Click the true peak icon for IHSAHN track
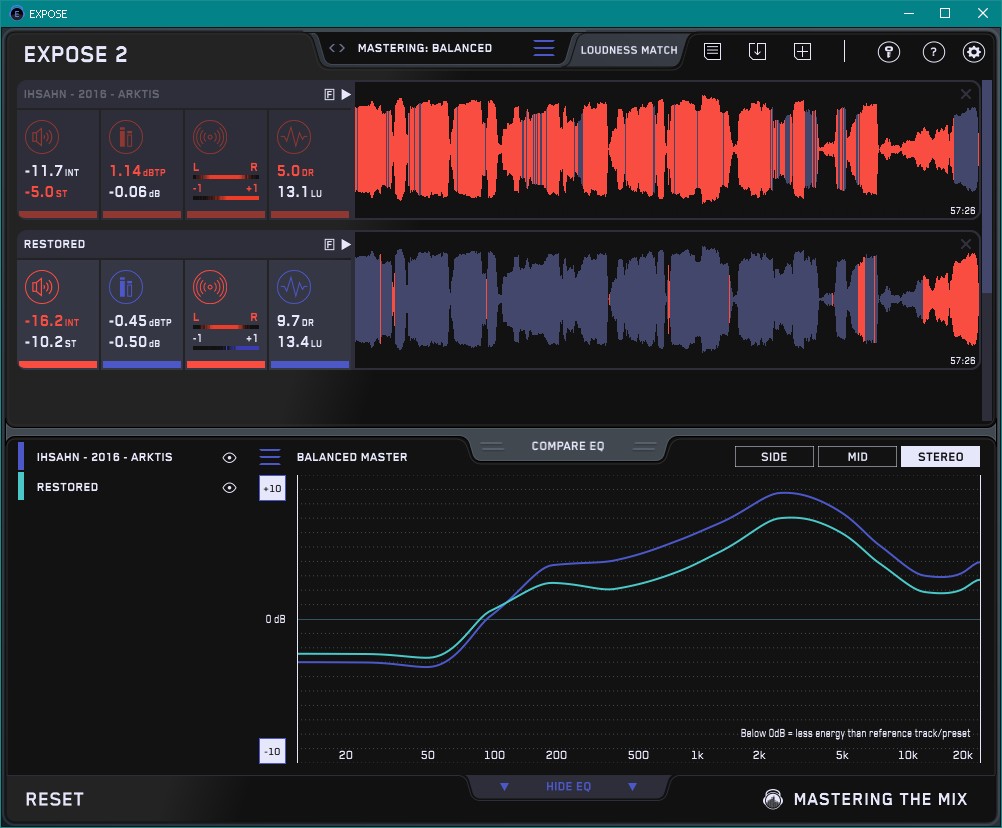 pos(126,138)
